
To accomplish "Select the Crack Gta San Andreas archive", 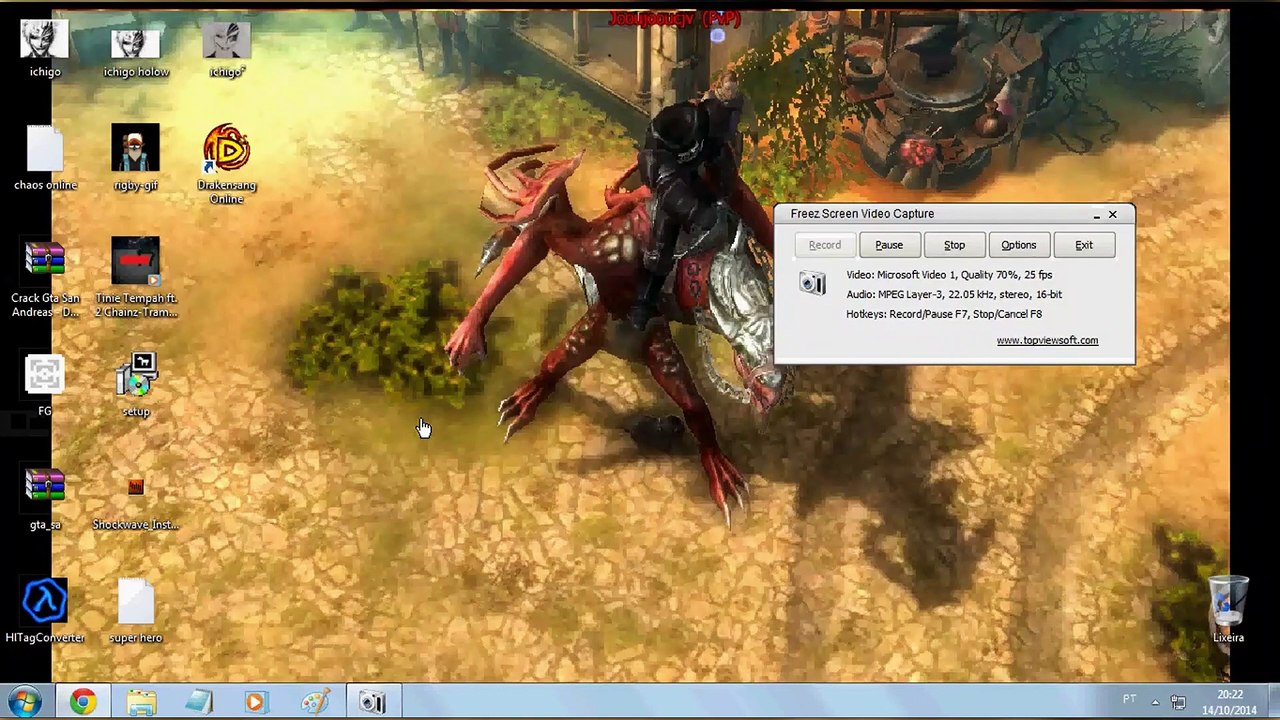I will 45,278.
